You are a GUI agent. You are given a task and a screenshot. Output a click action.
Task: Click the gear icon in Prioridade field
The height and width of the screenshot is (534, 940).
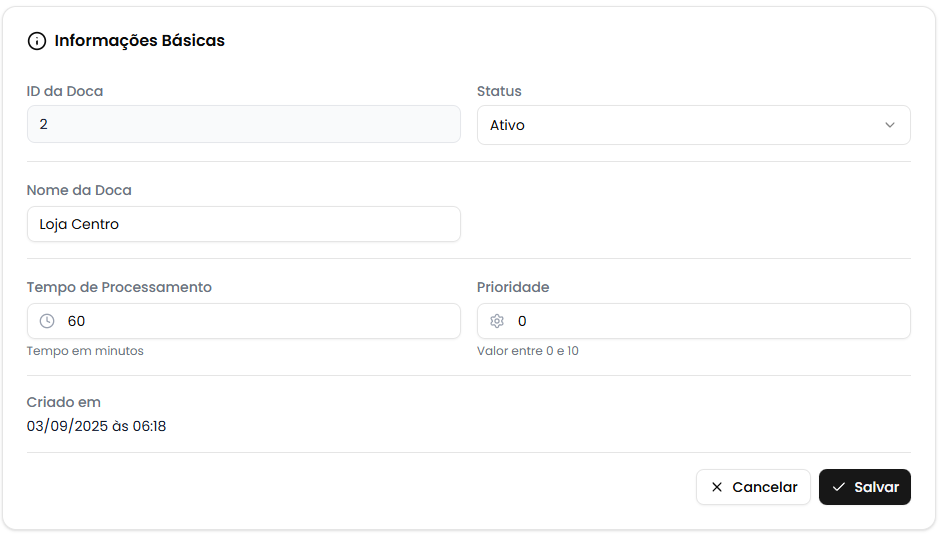tap(497, 321)
